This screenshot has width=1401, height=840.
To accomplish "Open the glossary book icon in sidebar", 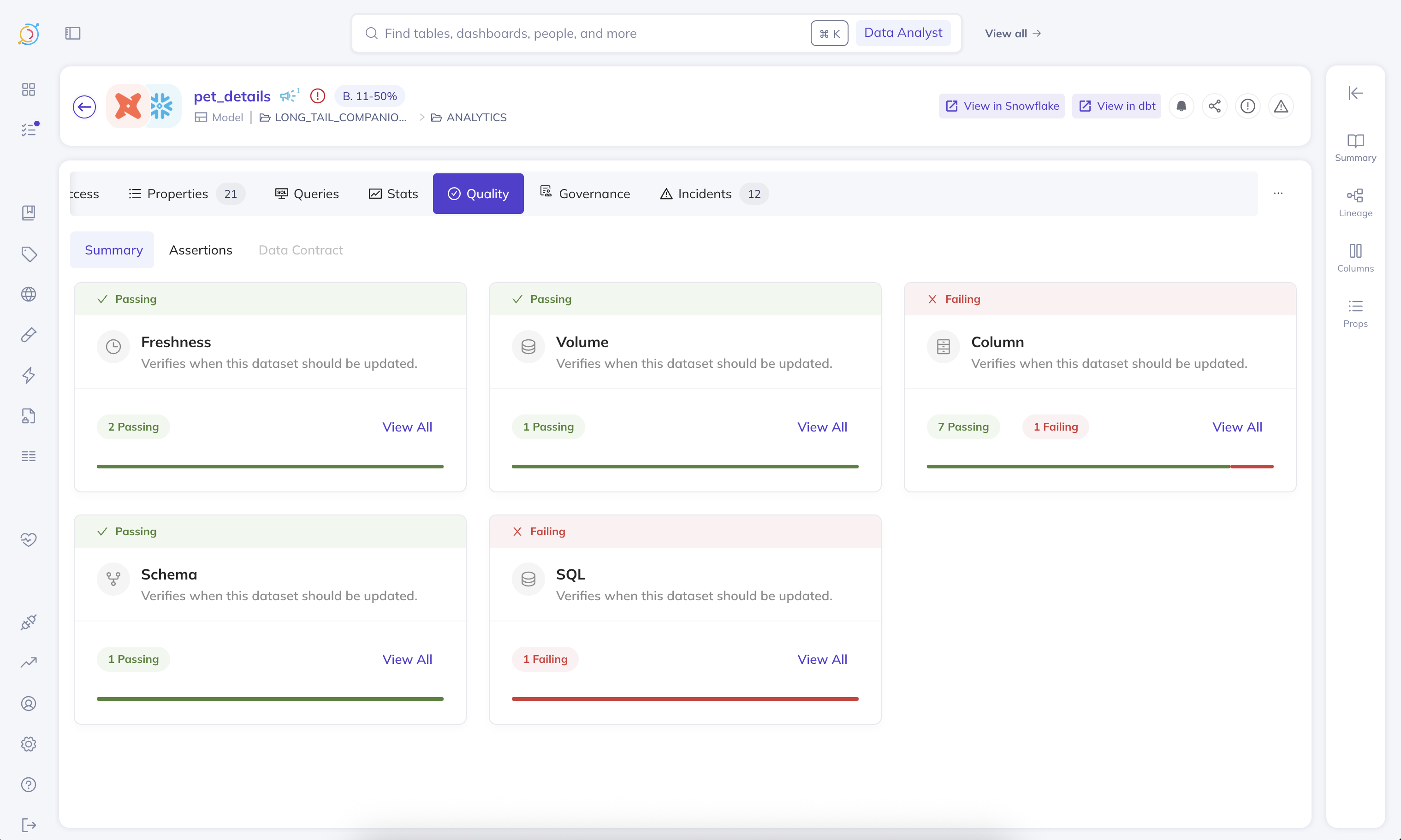I will tap(28, 213).
